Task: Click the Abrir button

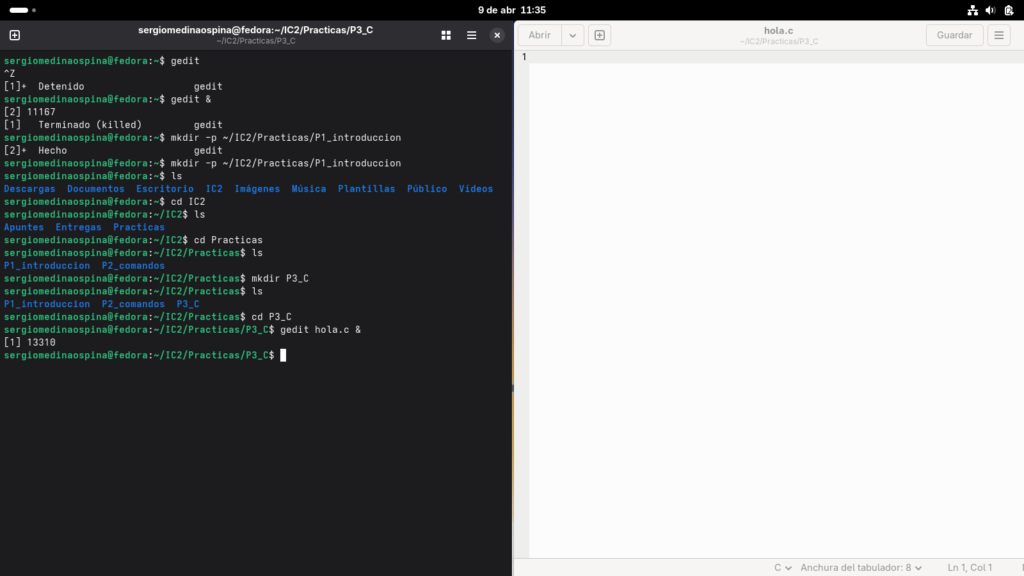Action: (539, 34)
